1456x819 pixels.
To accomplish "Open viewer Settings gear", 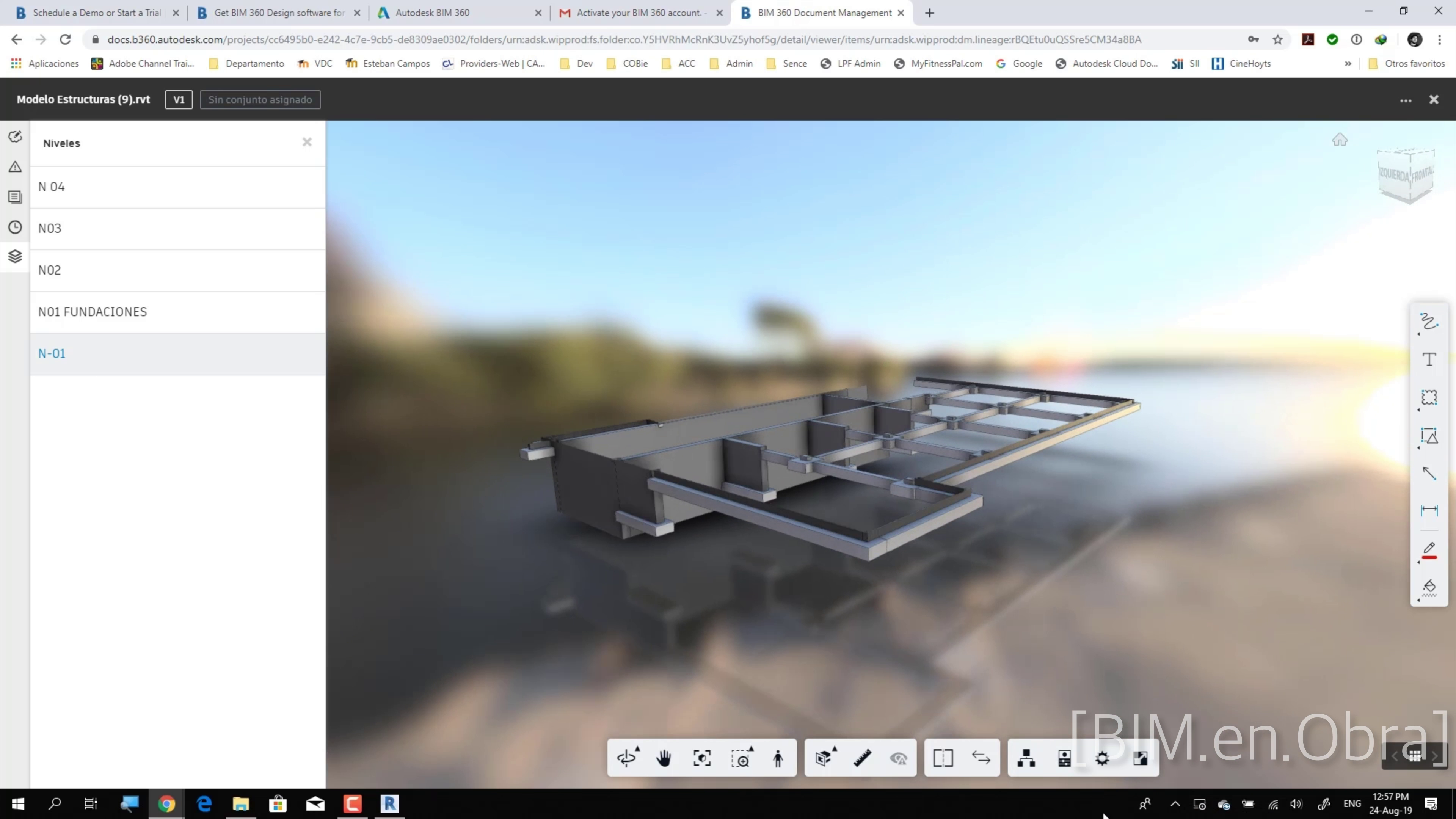I will 1101,758.
